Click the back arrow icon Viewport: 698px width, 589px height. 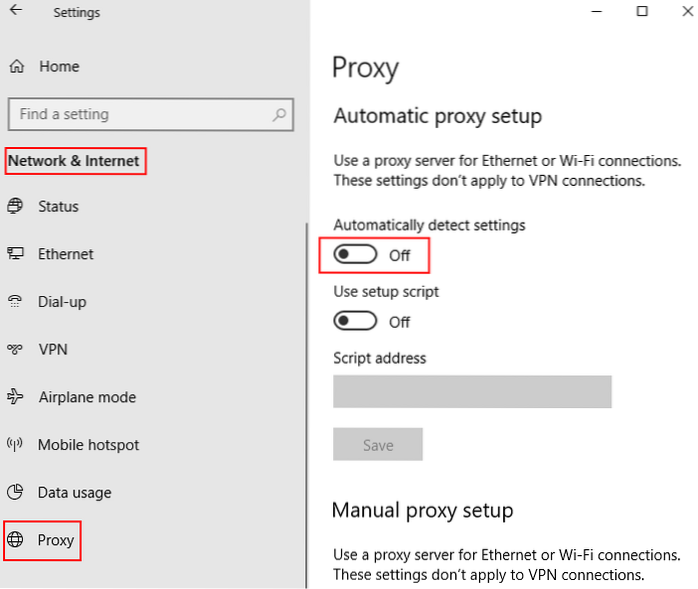tap(16, 12)
